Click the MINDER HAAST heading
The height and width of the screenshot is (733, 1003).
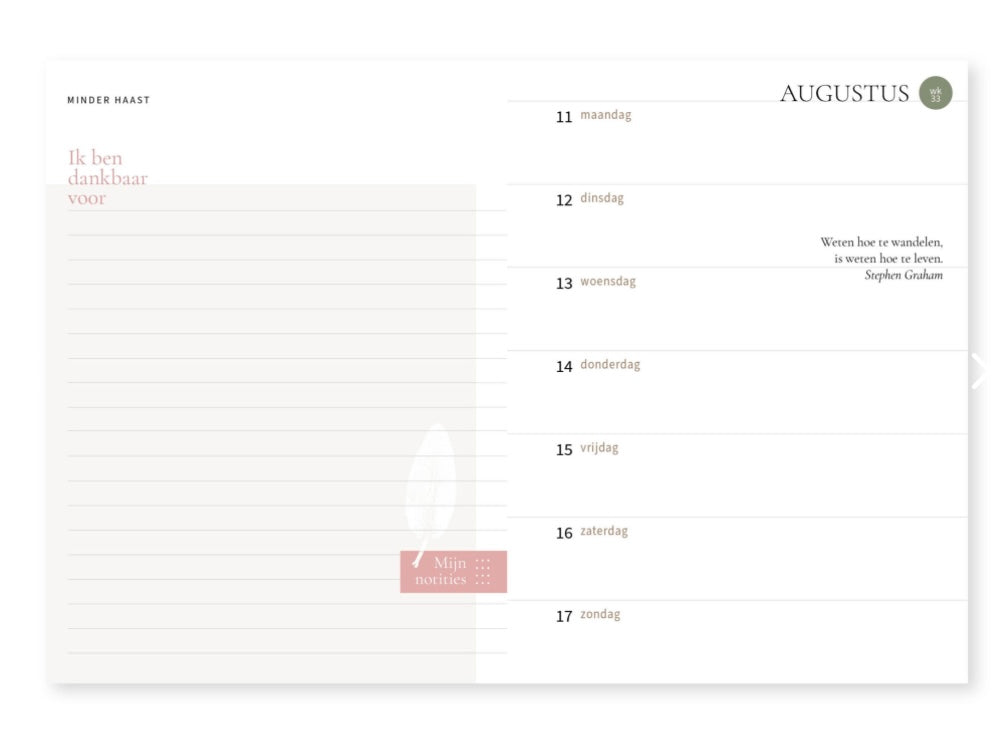[x=109, y=100]
